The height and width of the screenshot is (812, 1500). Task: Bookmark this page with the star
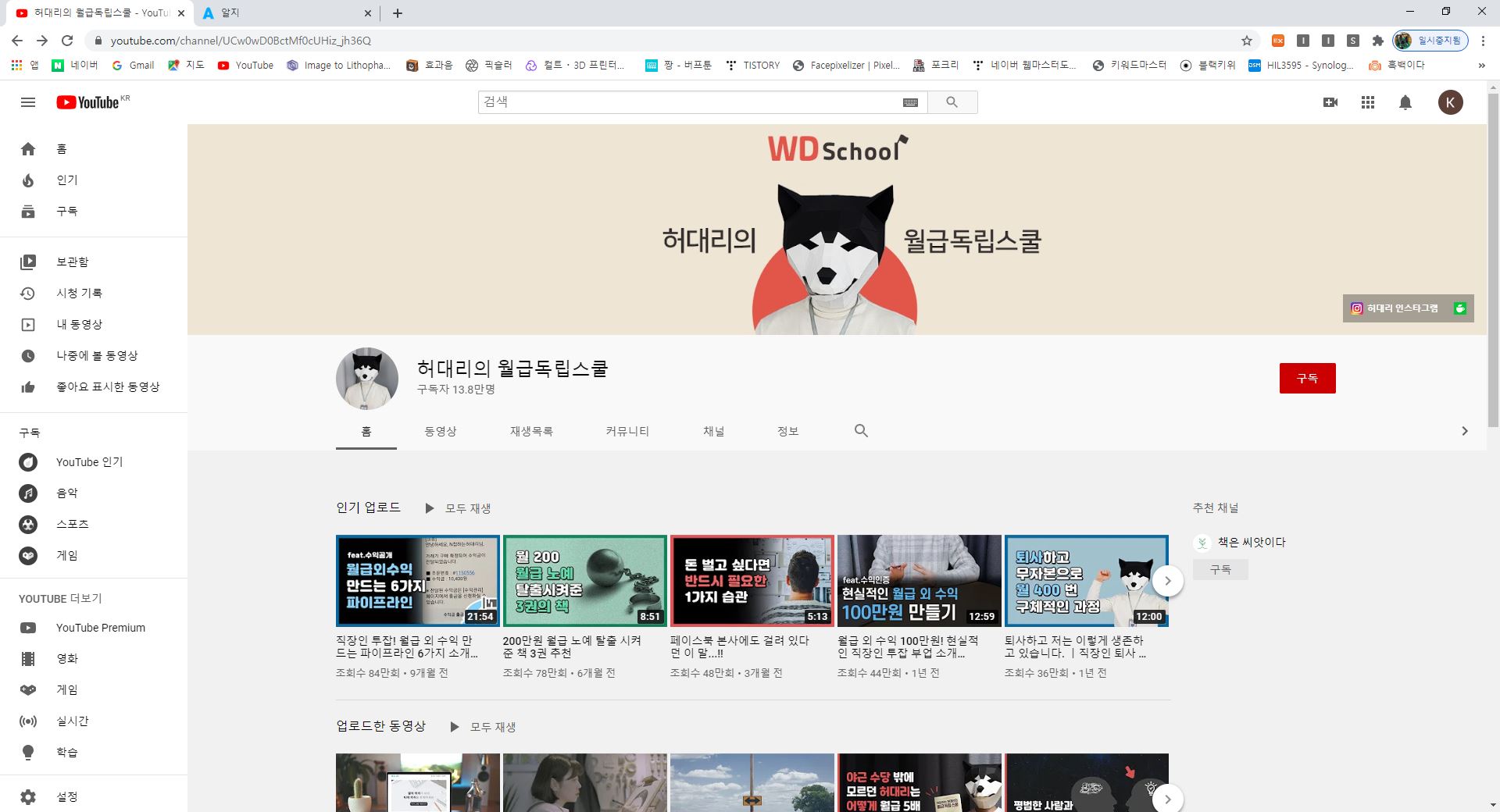(x=1247, y=41)
